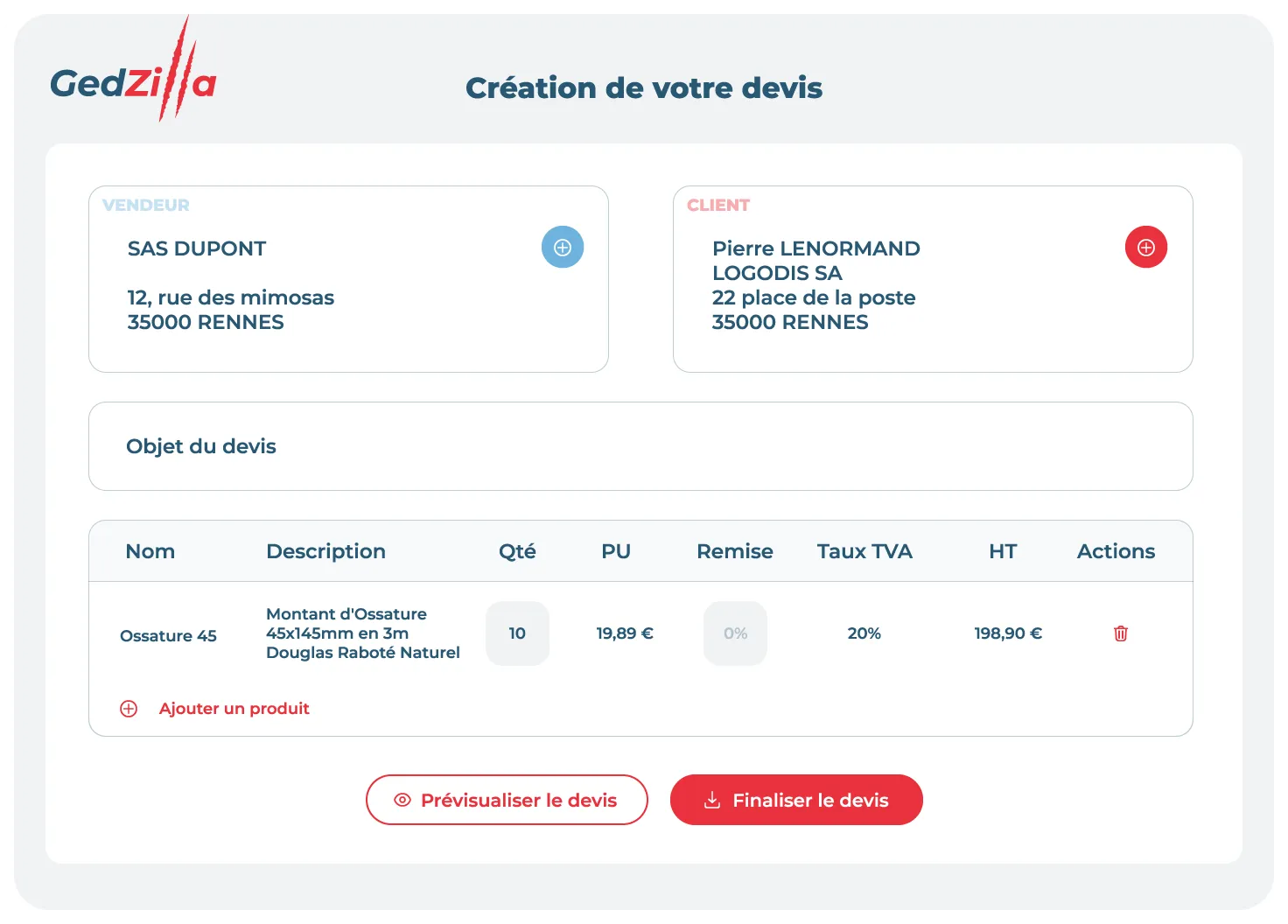This screenshot has width=1288, height=924.
Task: Select the SAS DUPONT vendor name
Action: (x=197, y=248)
